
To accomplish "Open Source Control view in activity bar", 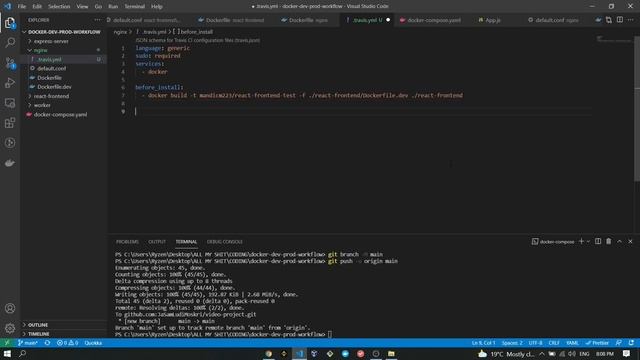I will [x=10, y=63].
